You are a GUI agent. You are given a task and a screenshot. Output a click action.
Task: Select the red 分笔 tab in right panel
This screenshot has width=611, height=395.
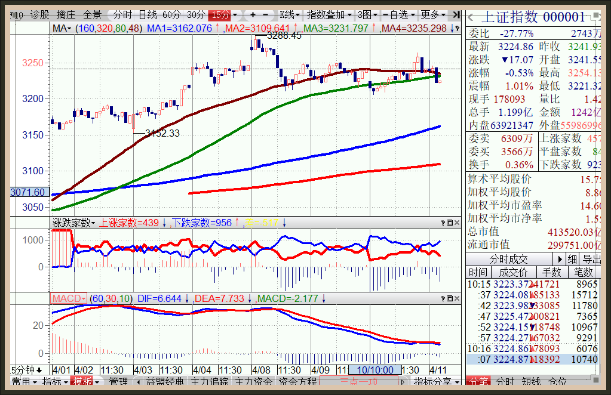(478, 381)
